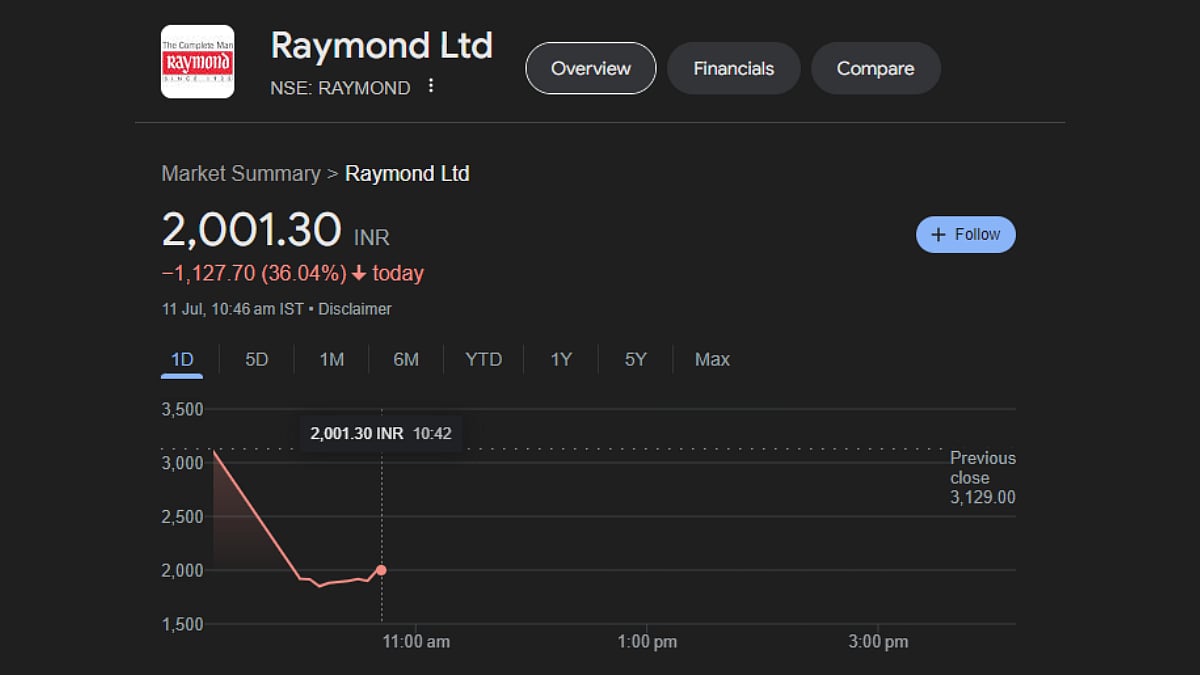Go back to Market Summary
The height and width of the screenshot is (675, 1200).
pyautogui.click(x=239, y=173)
